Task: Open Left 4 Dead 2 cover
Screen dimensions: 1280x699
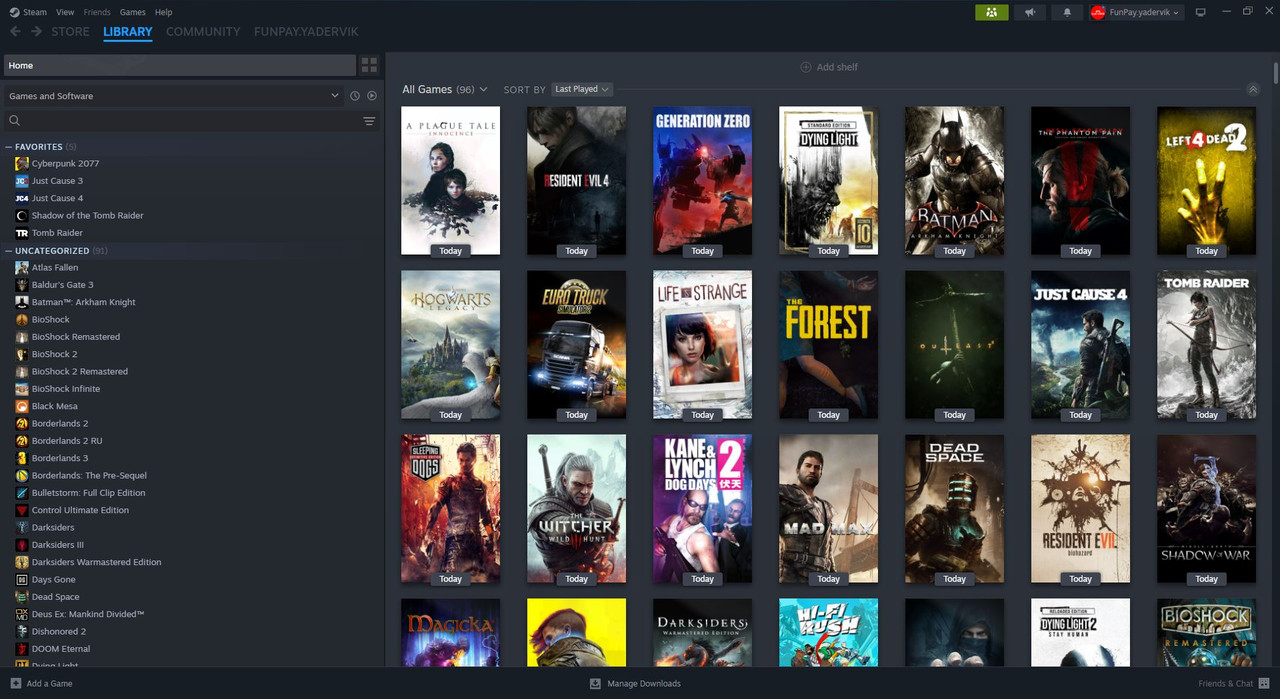Action: (x=1207, y=181)
